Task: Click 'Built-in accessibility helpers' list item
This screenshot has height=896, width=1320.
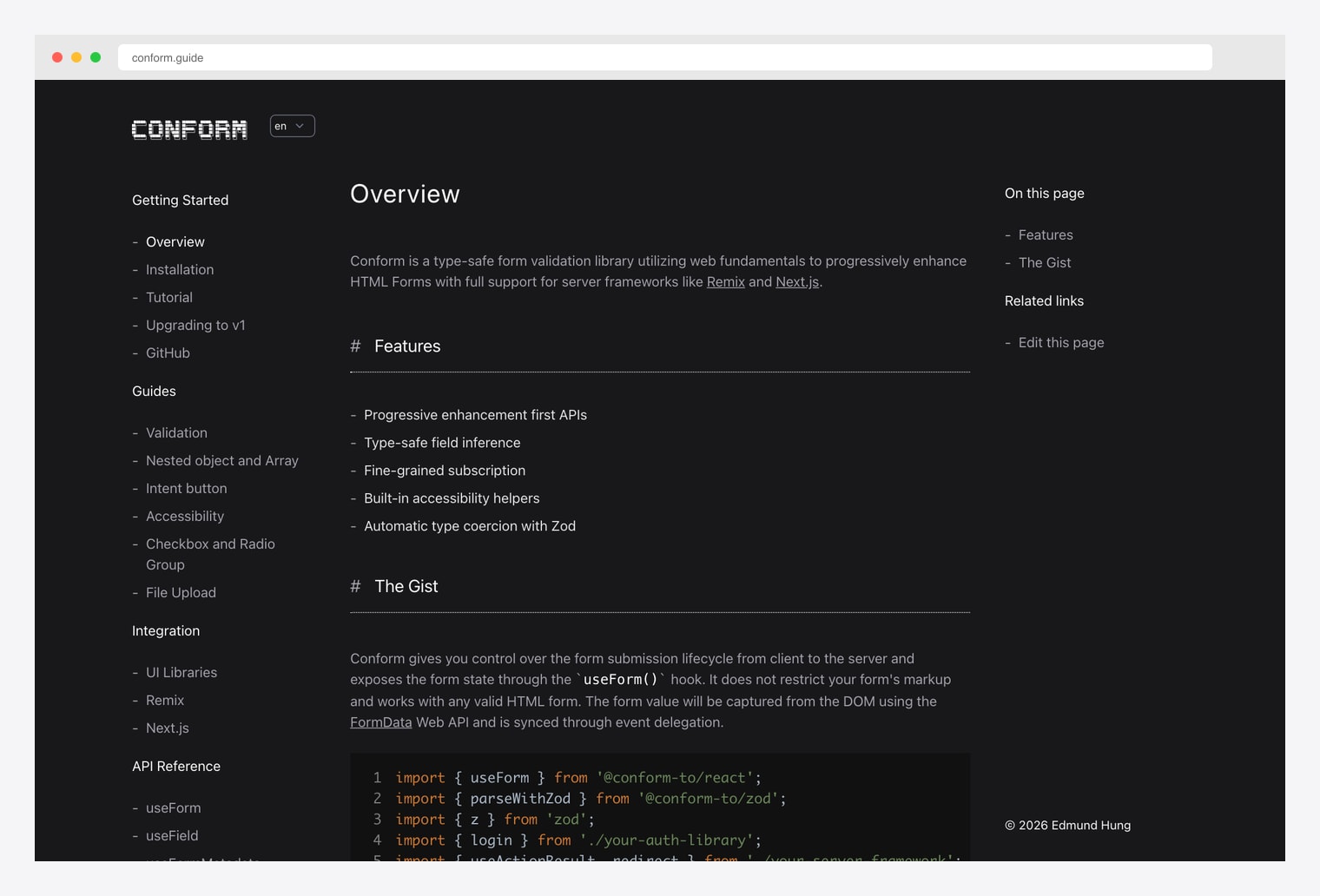Action: 452,497
